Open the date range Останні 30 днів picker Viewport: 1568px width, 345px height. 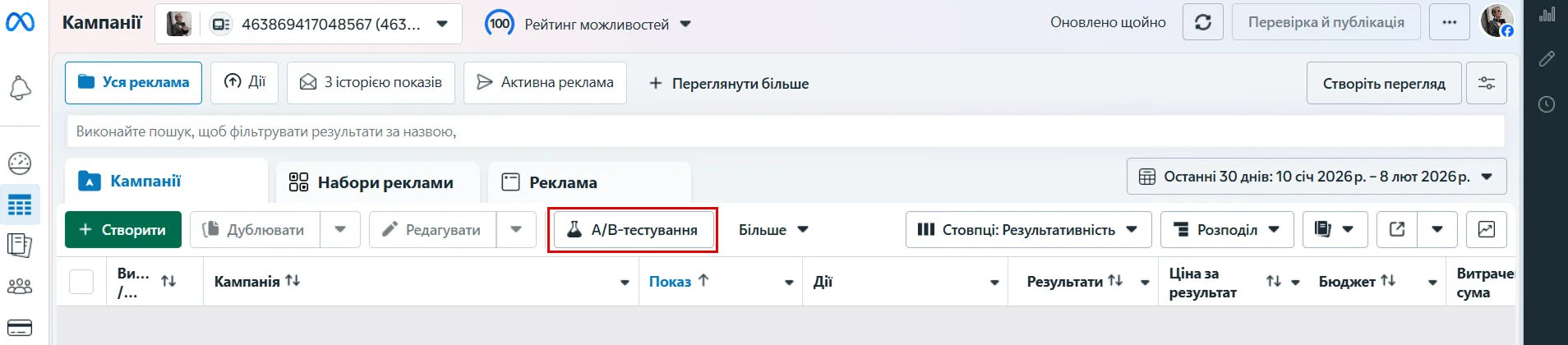[1317, 177]
